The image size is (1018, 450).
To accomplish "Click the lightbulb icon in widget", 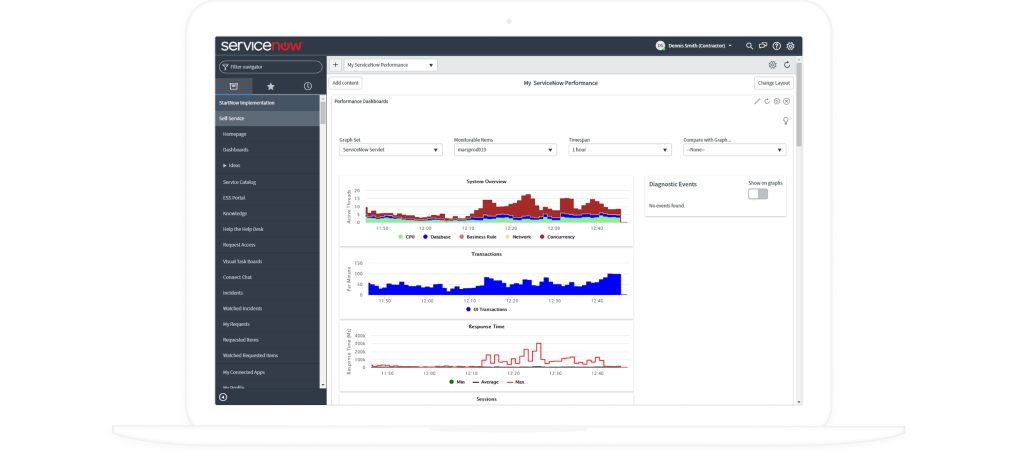I will [786, 121].
